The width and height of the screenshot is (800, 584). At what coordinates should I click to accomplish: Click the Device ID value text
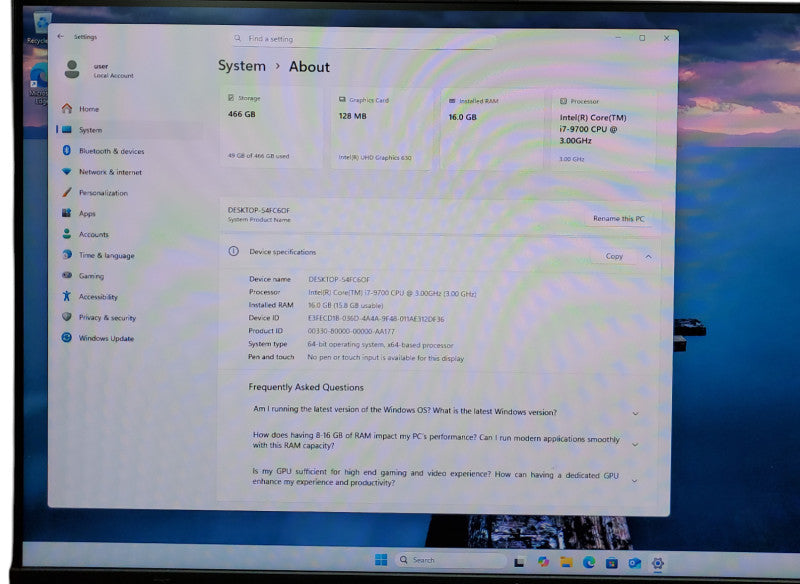(376, 319)
